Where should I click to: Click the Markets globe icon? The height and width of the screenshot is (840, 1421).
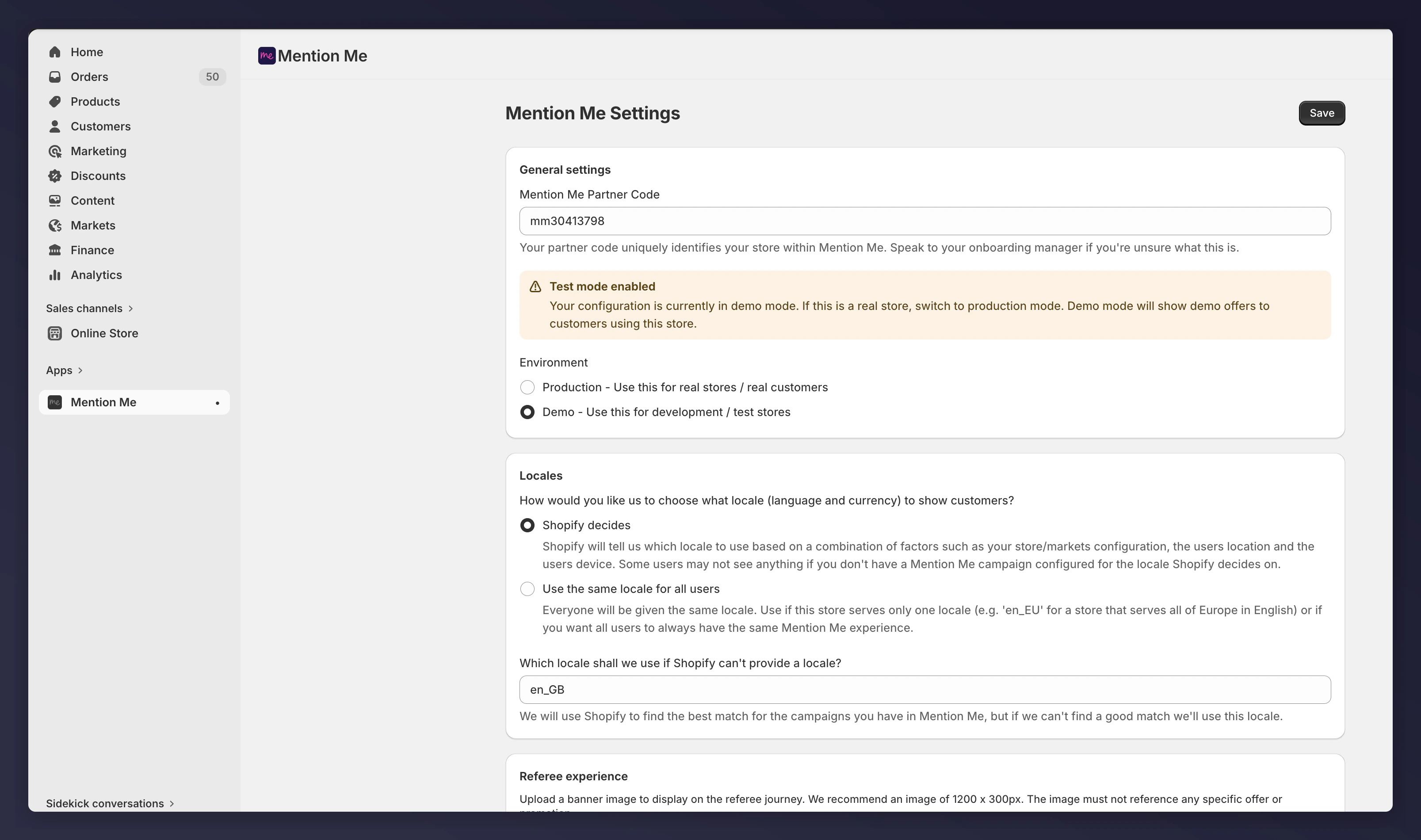55,225
